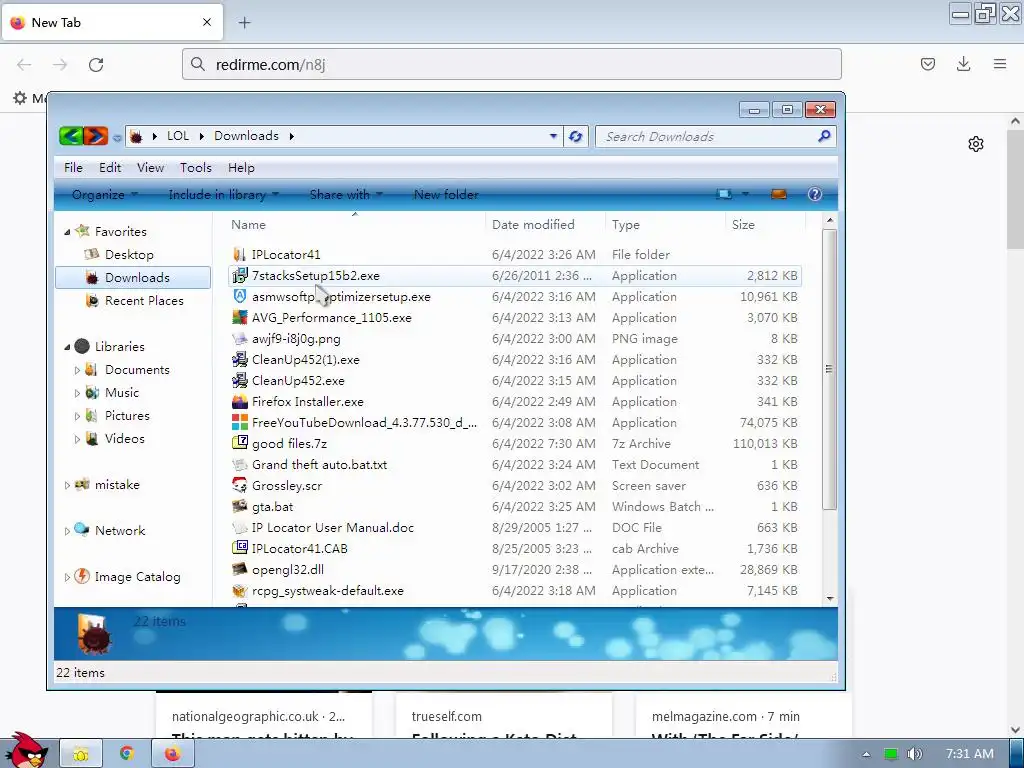Click the volume speaker tray icon
Viewport: 1024px width, 768px height.
(x=914, y=754)
